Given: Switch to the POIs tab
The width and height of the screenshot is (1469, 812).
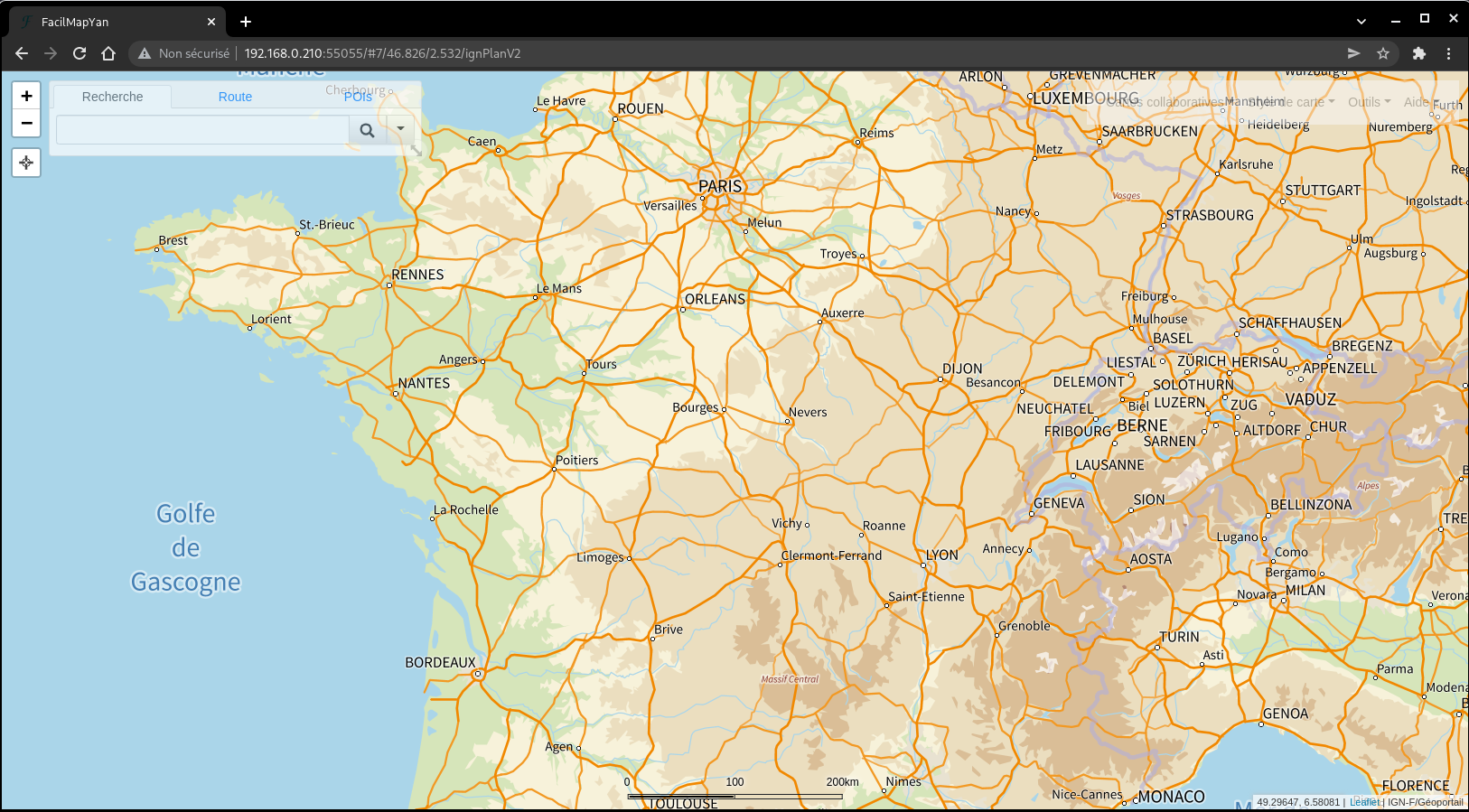Looking at the screenshot, I should click(x=358, y=97).
